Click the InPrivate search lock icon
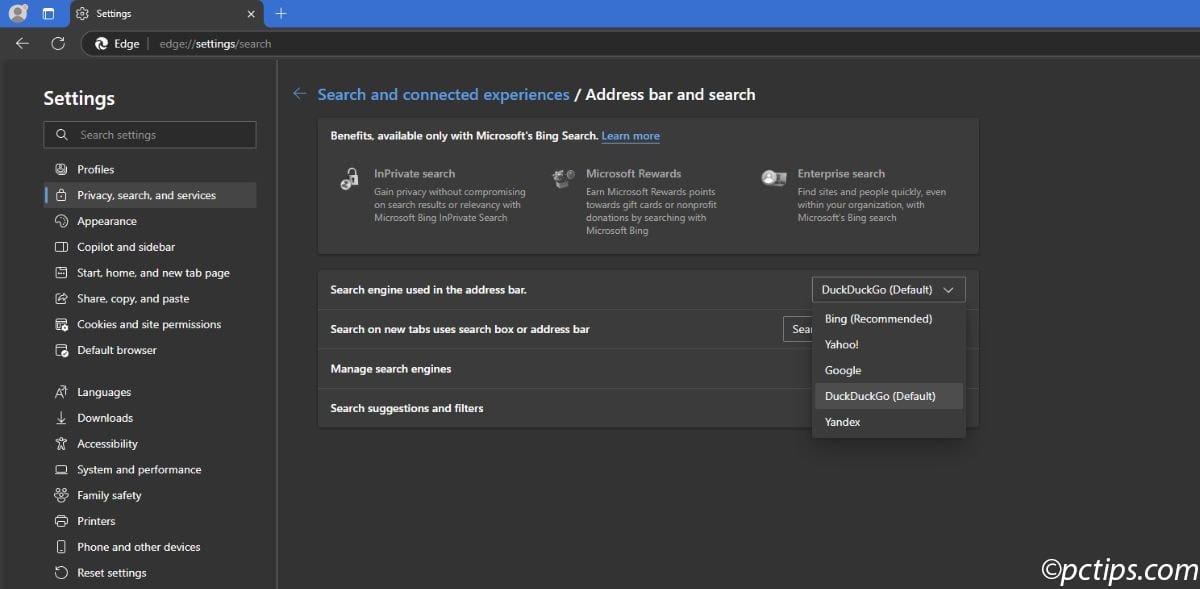The height and width of the screenshot is (589, 1200). coord(349,178)
